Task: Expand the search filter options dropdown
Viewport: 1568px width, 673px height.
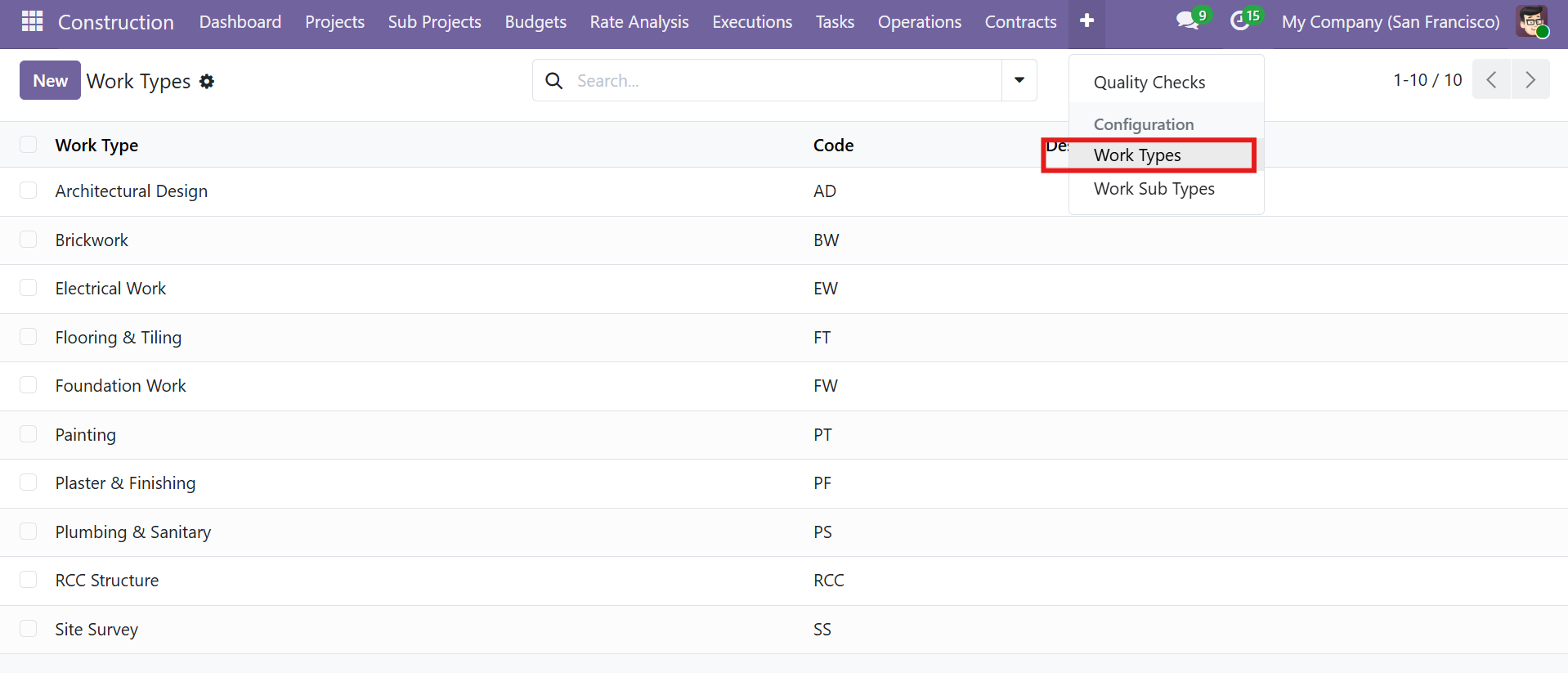Action: pyautogui.click(x=1019, y=80)
